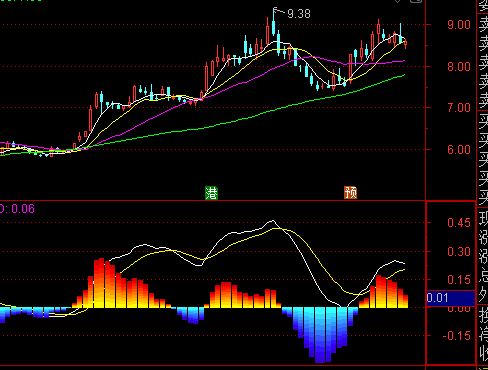Image resolution: width=488 pixels, height=370 pixels.
Task: Click the rounded box icon at top right
Action: 416,1
